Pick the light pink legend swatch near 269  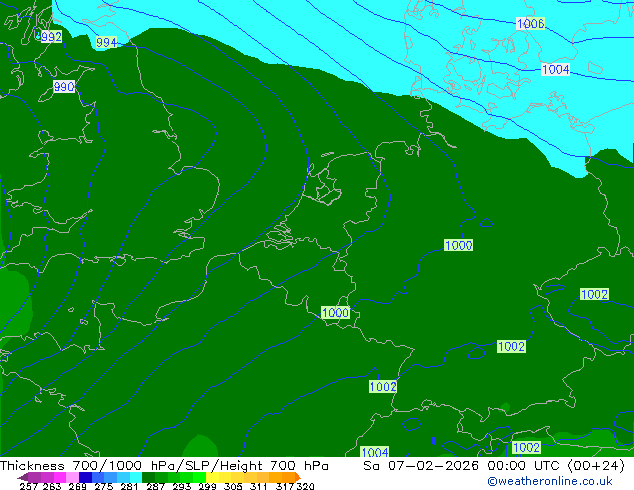click(72, 477)
